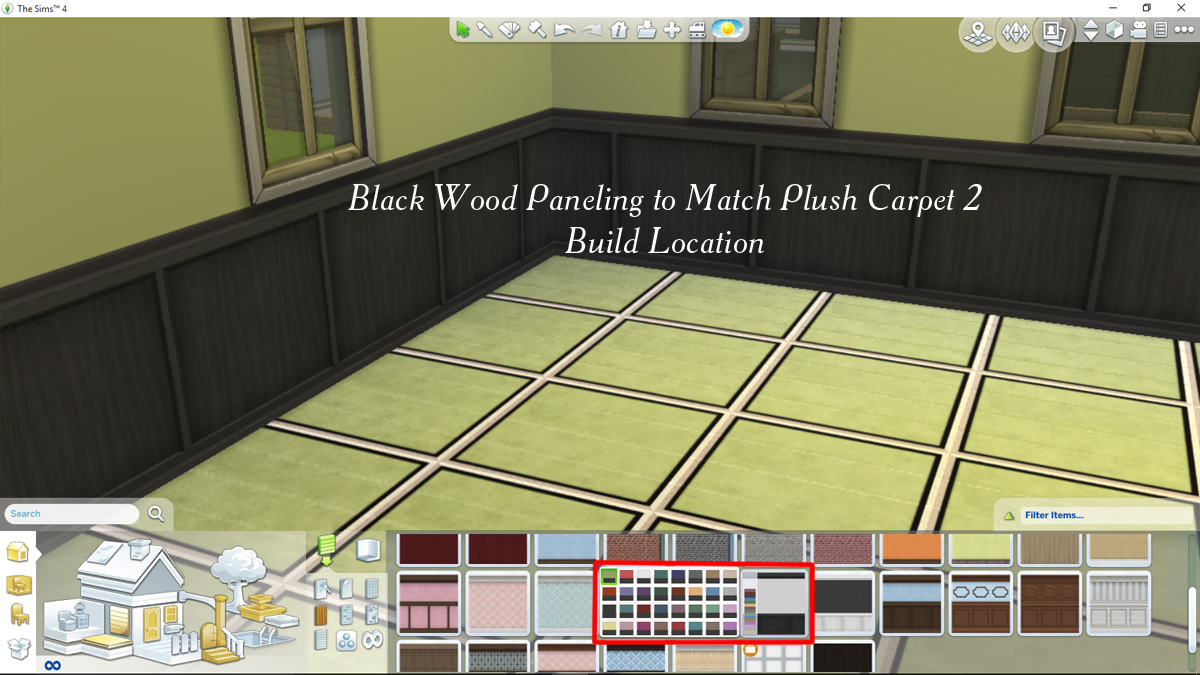Select the white room cube icon
The image size is (1200, 675).
click(x=369, y=550)
